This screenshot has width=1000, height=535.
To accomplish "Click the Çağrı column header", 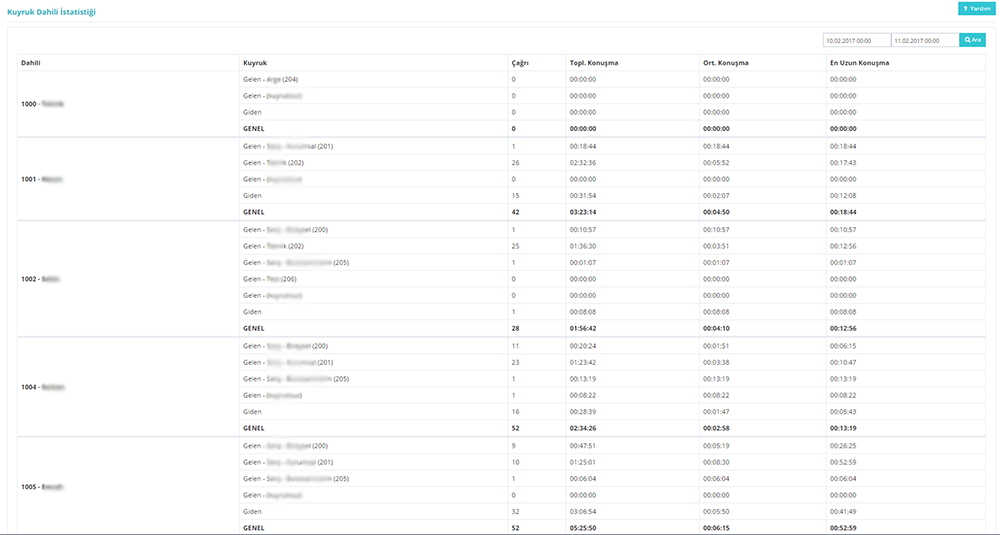I will click(x=520, y=63).
